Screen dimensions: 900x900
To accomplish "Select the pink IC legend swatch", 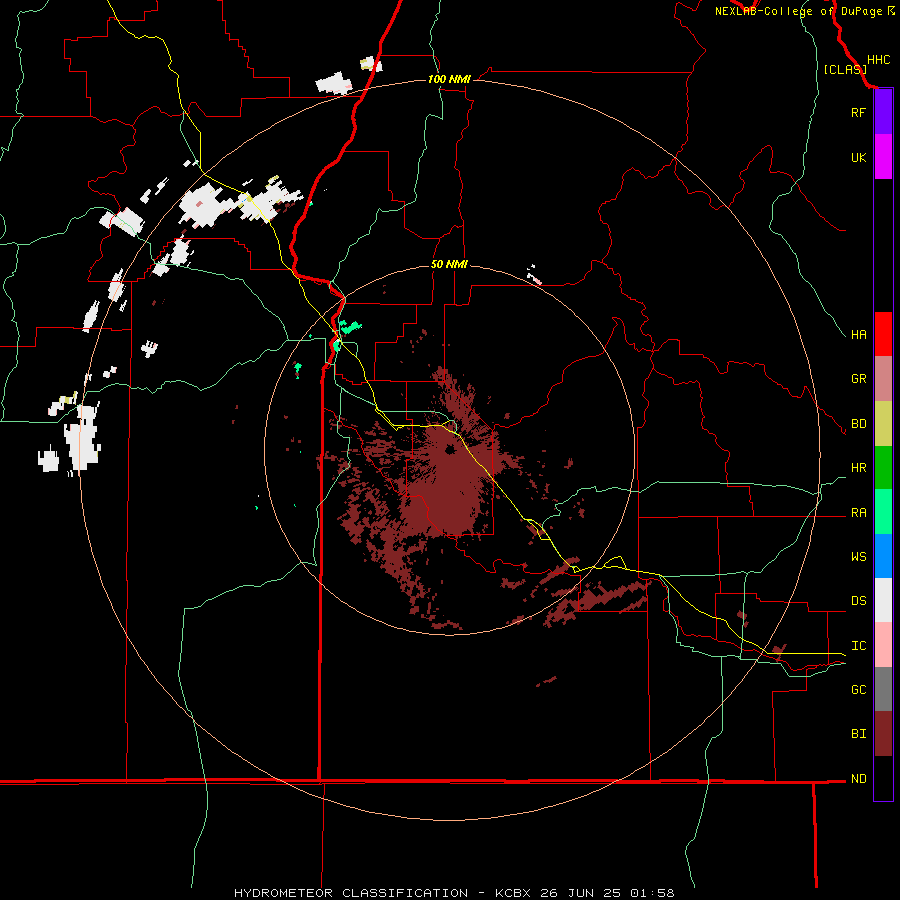I will point(883,645).
